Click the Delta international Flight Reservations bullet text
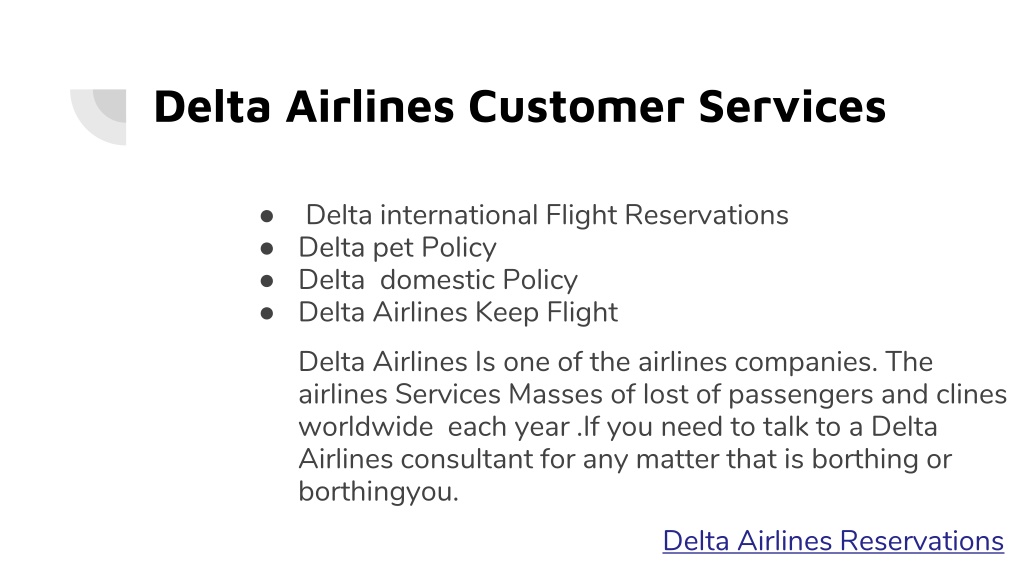 pos(547,216)
